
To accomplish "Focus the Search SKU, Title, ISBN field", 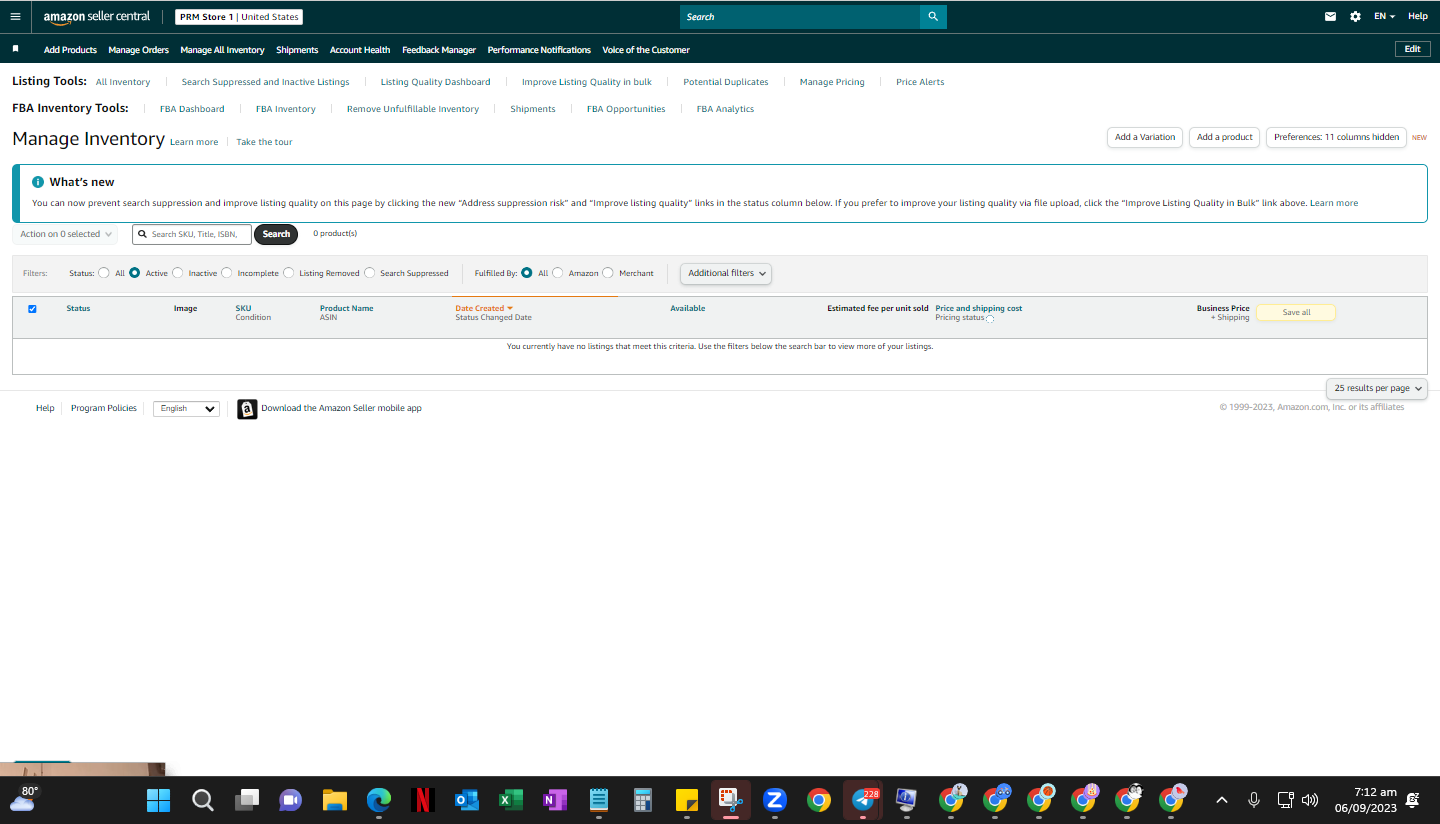I will 192,234.
